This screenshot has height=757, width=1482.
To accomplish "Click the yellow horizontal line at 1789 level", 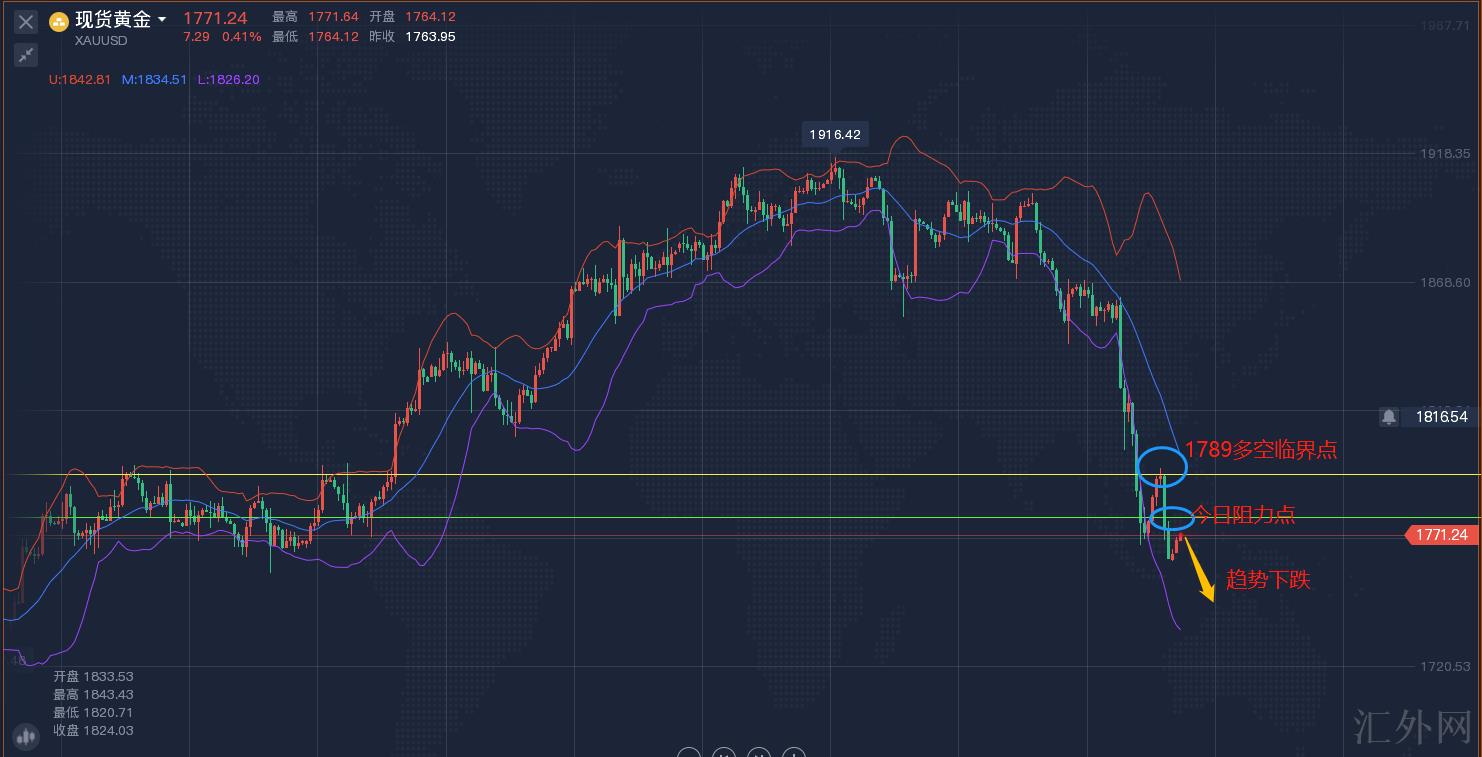I will click(x=700, y=475).
